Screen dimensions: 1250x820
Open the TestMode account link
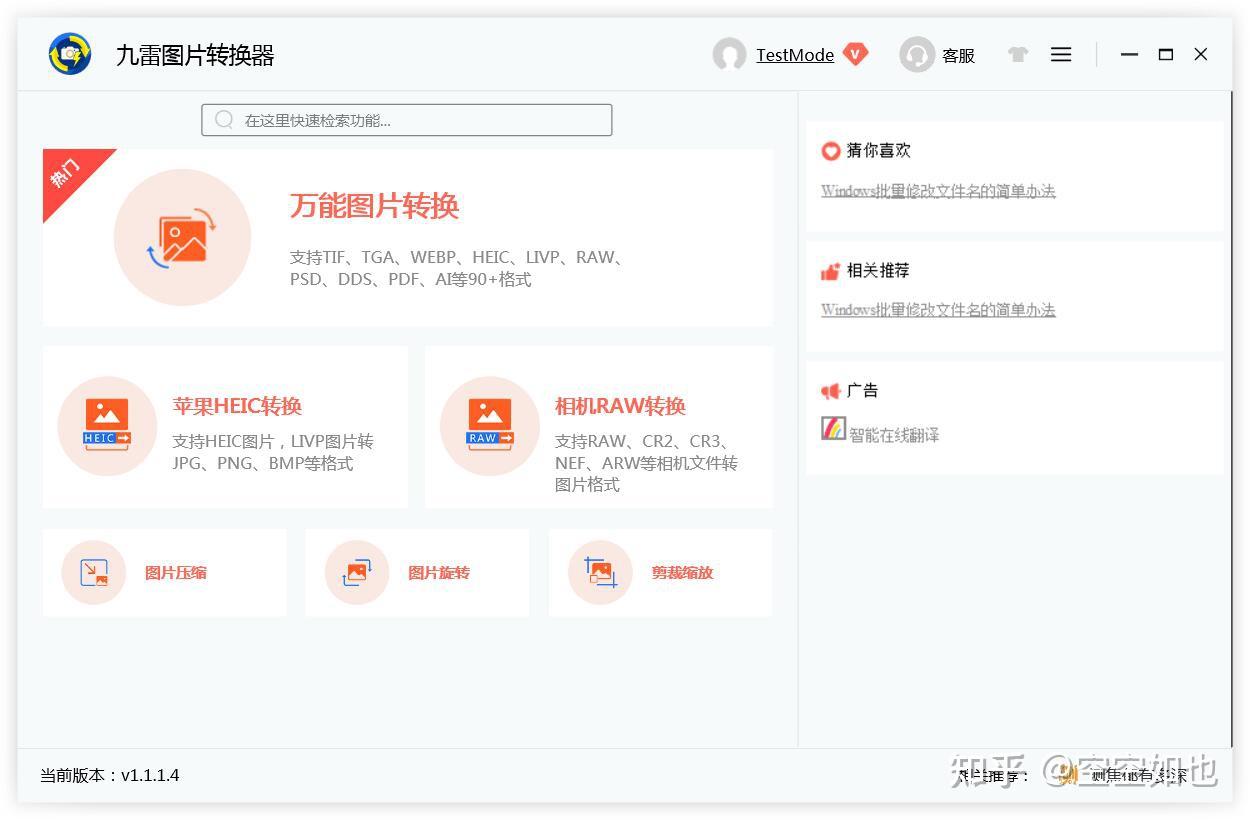pos(795,55)
